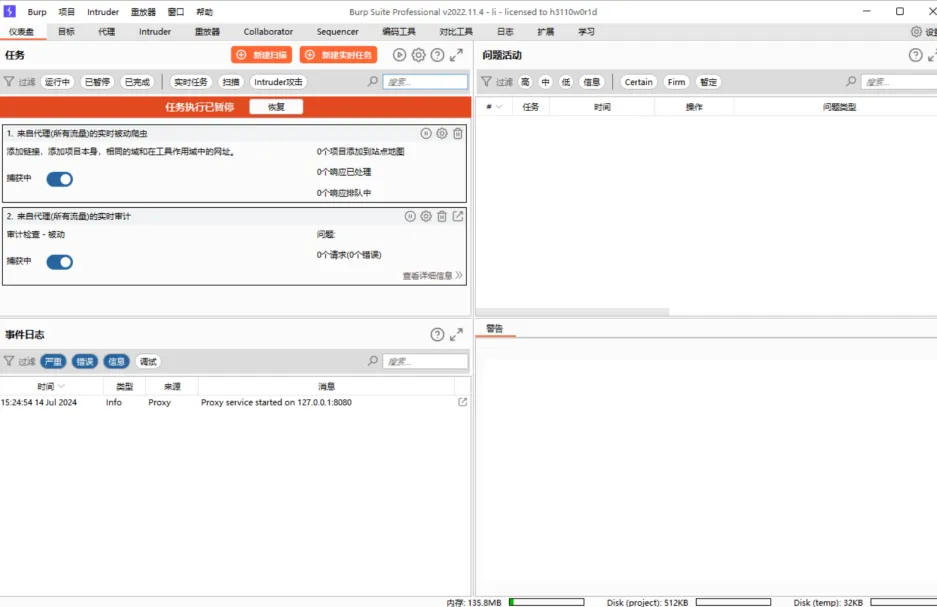This screenshot has width=937, height=607.
Task: Expand 查看详细信息 details for task 2
Action: click(x=433, y=275)
